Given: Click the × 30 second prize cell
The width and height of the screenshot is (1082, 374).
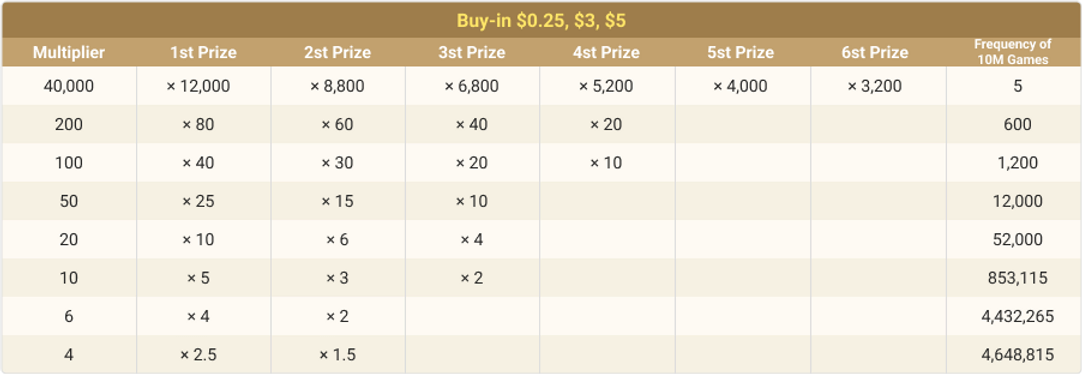Looking at the screenshot, I should tap(337, 163).
